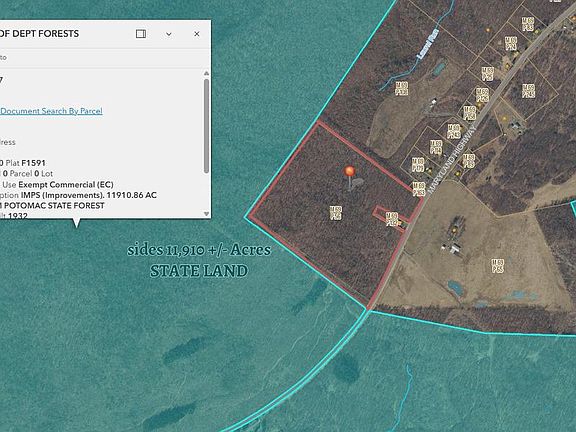Click parcel label in the large open field

point(497,266)
